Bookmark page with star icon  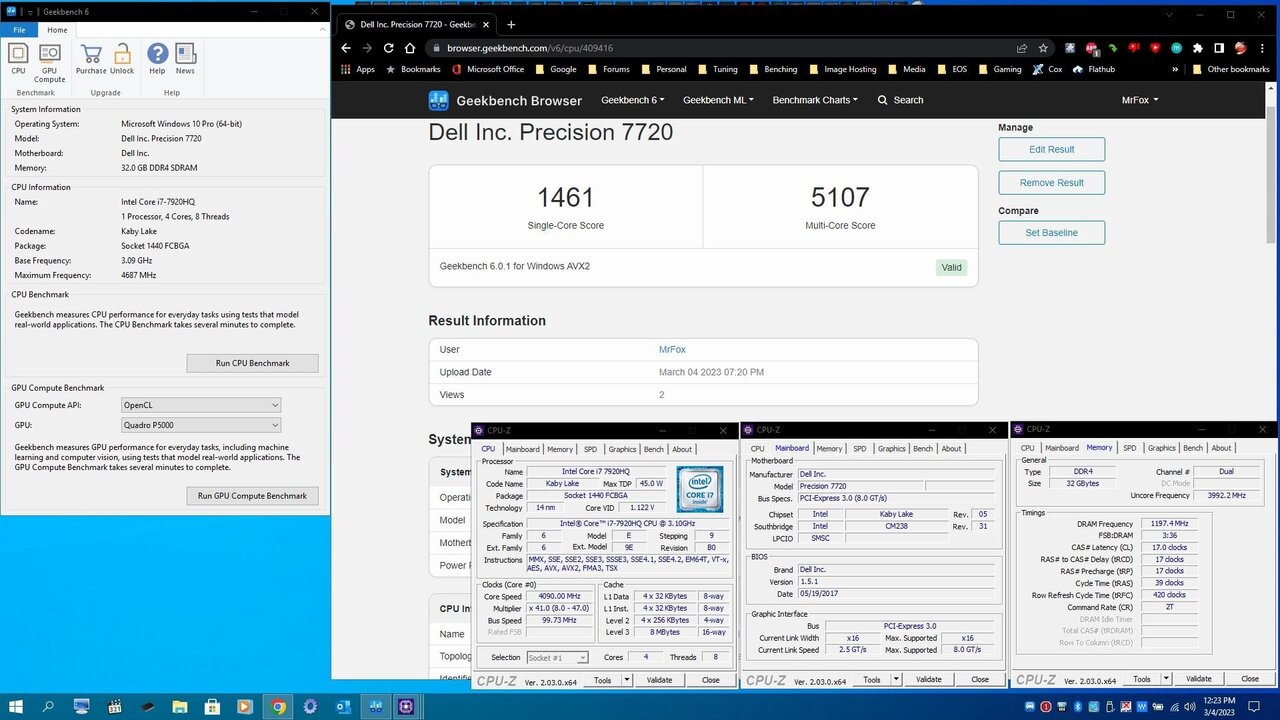pyautogui.click(x=1043, y=48)
